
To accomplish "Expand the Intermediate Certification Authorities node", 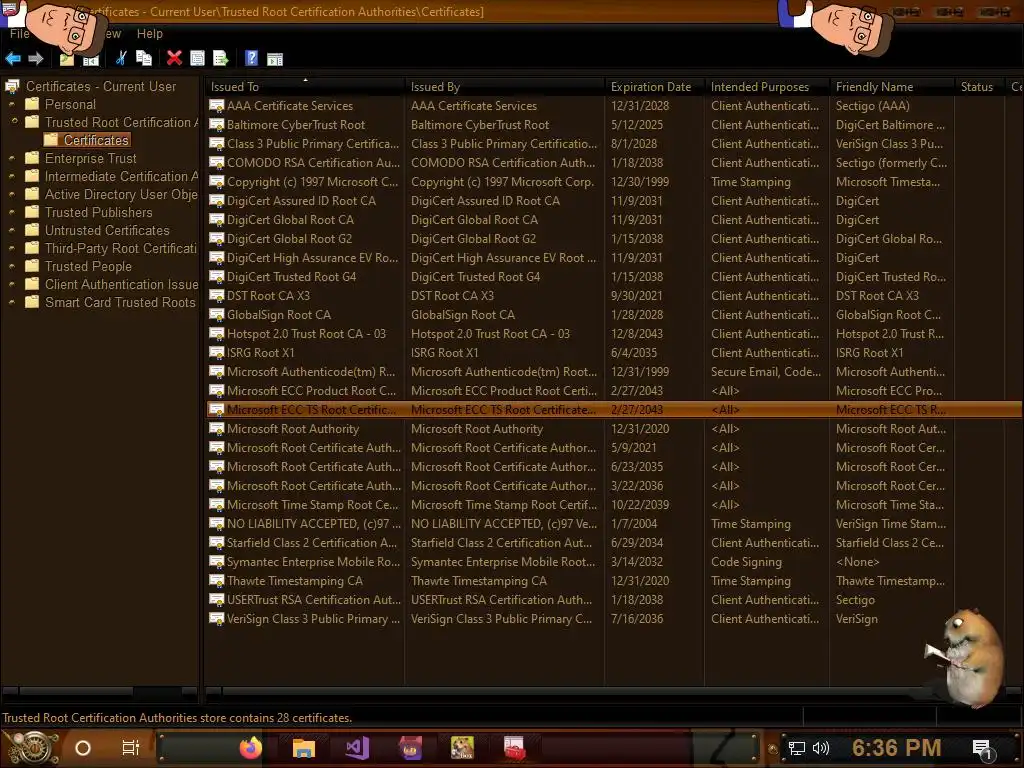I will pos(12,176).
